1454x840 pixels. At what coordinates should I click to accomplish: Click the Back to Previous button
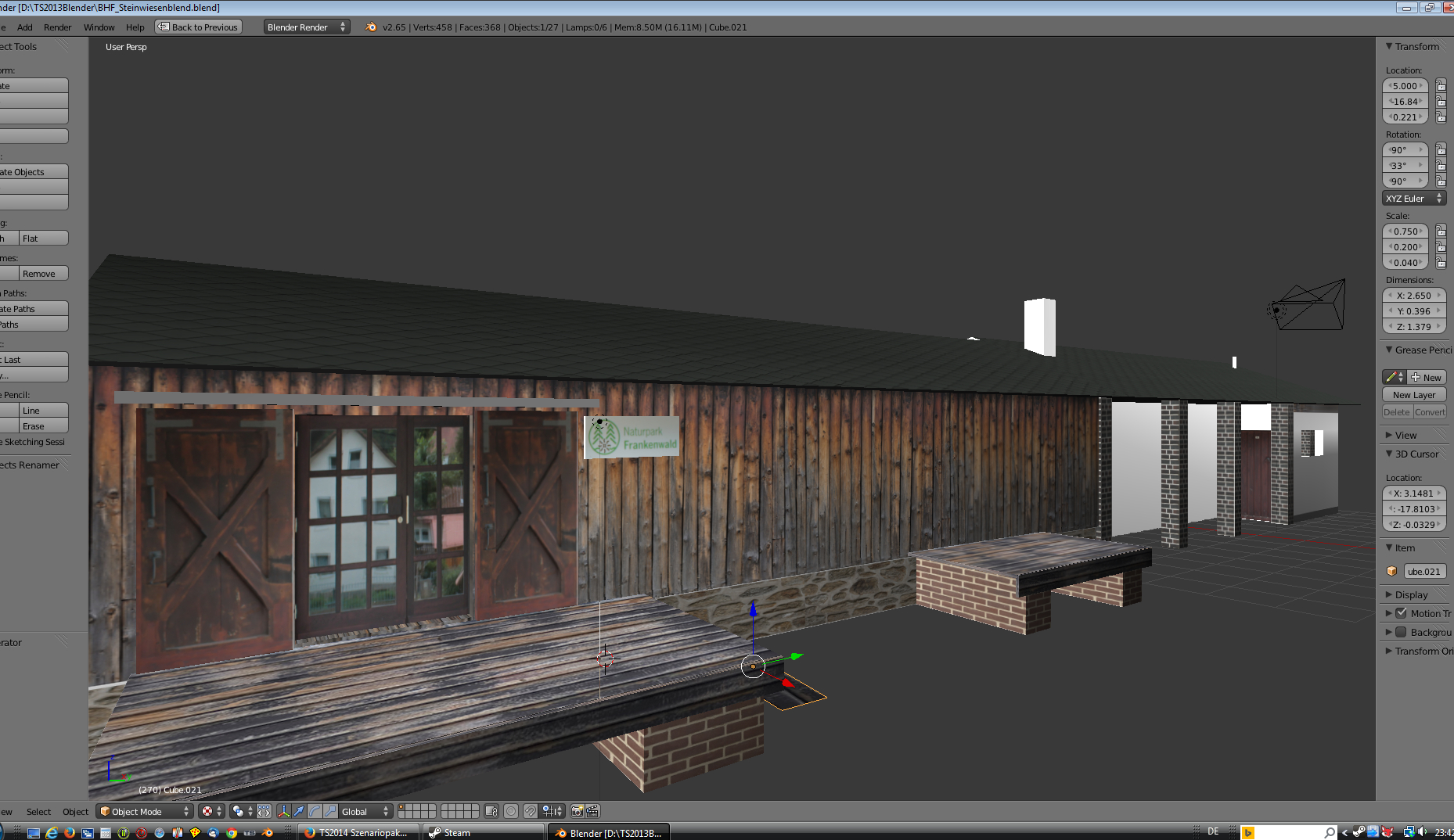pyautogui.click(x=198, y=27)
